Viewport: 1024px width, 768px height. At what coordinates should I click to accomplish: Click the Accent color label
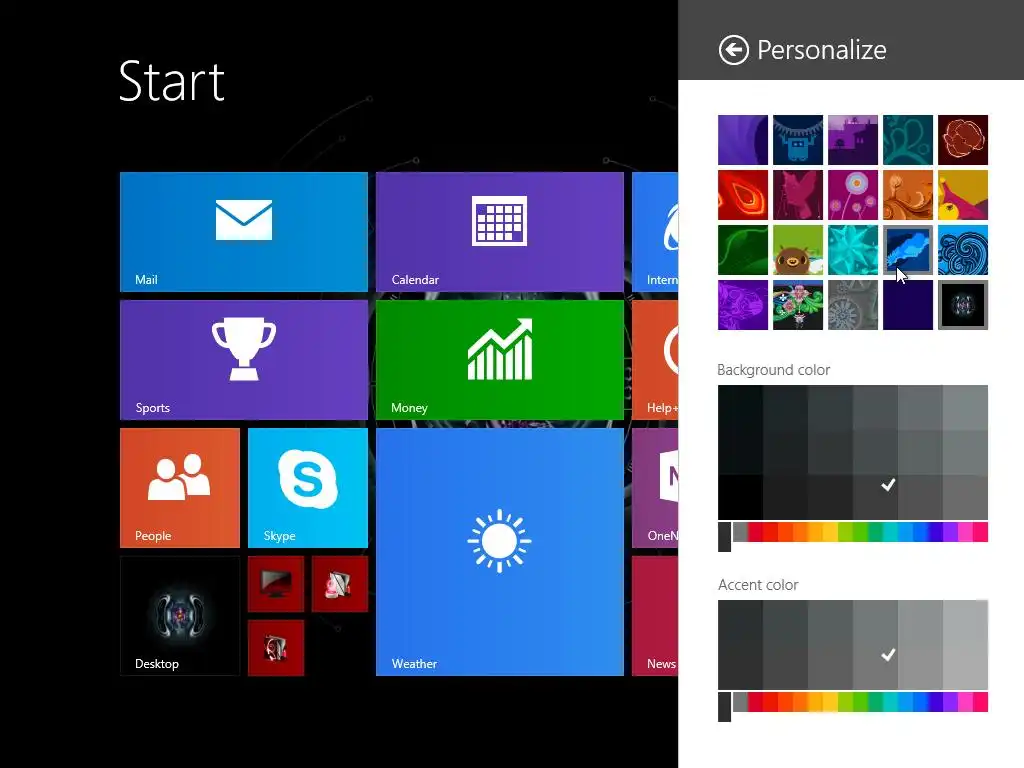758,585
